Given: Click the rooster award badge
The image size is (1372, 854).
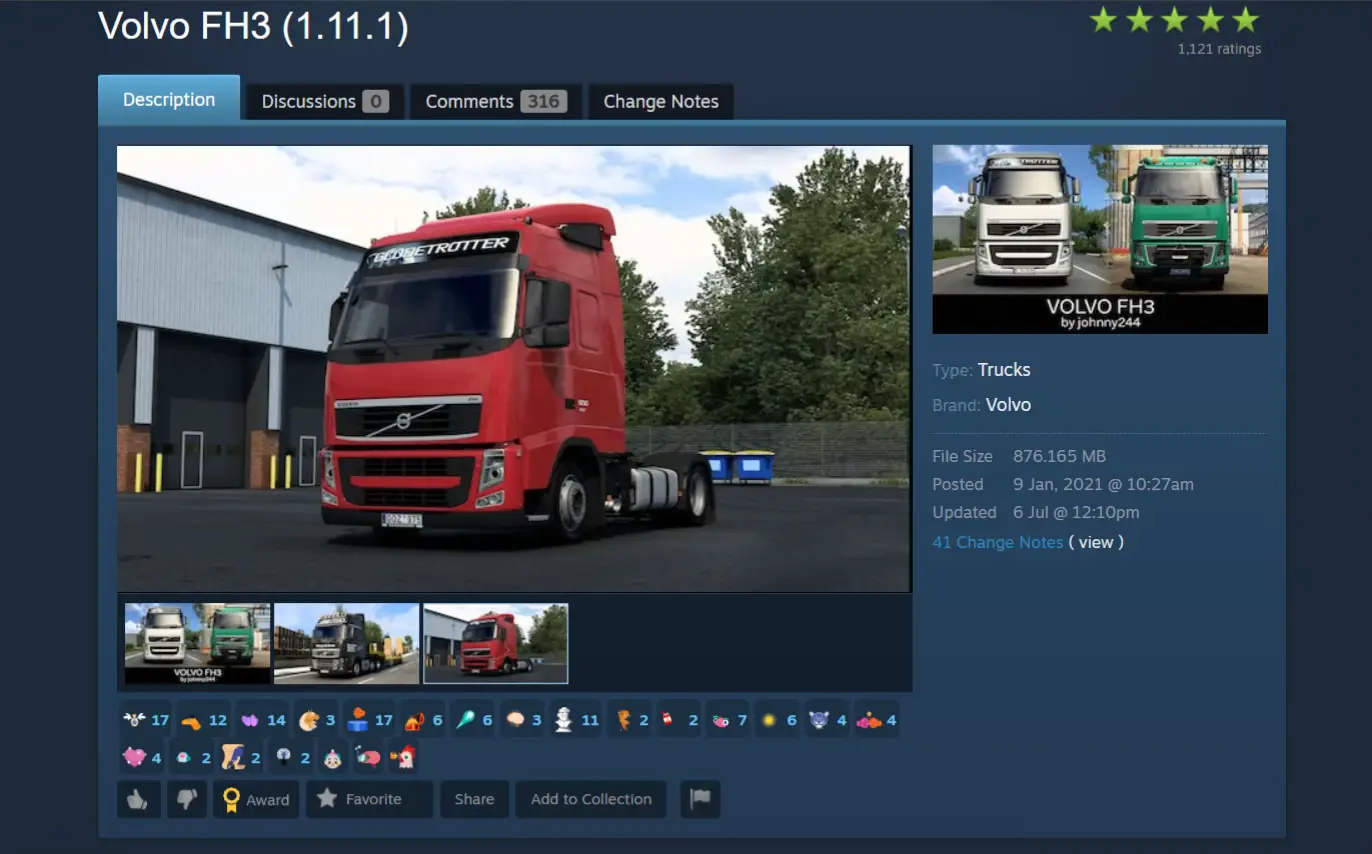Looking at the screenshot, I should tap(403, 757).
